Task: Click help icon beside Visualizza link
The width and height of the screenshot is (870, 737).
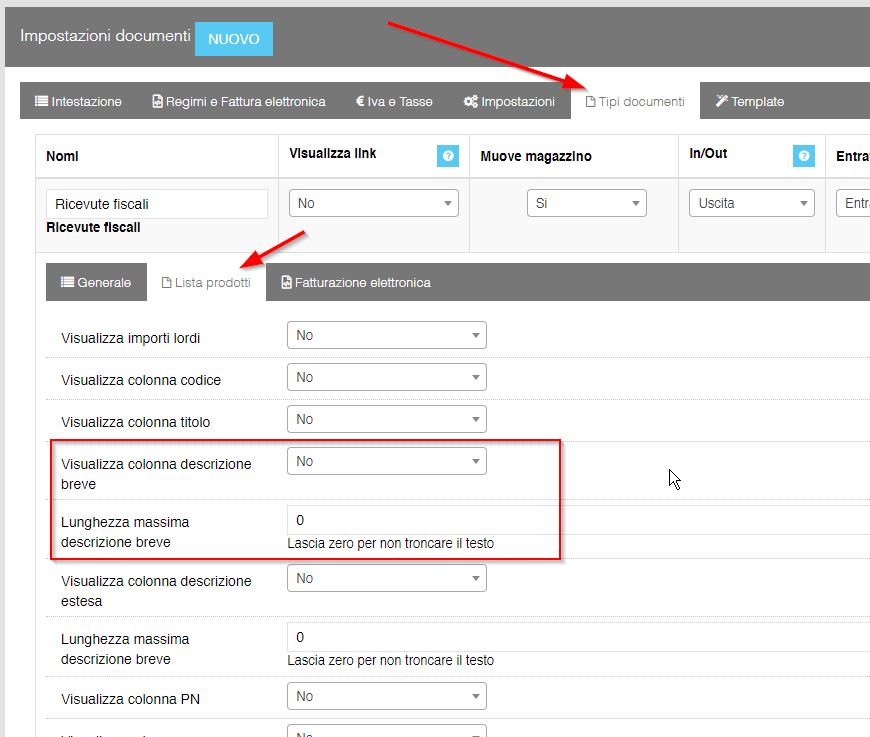Action: point(447,156)
